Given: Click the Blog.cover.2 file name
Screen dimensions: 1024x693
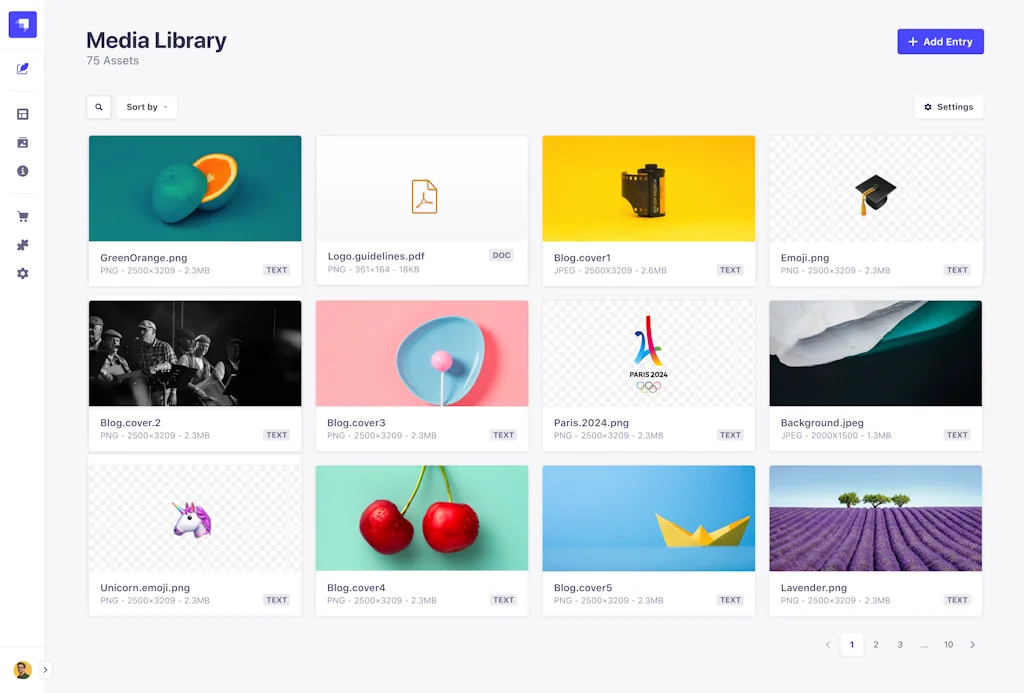Looking at the screenshot, I should click(131, 423).
